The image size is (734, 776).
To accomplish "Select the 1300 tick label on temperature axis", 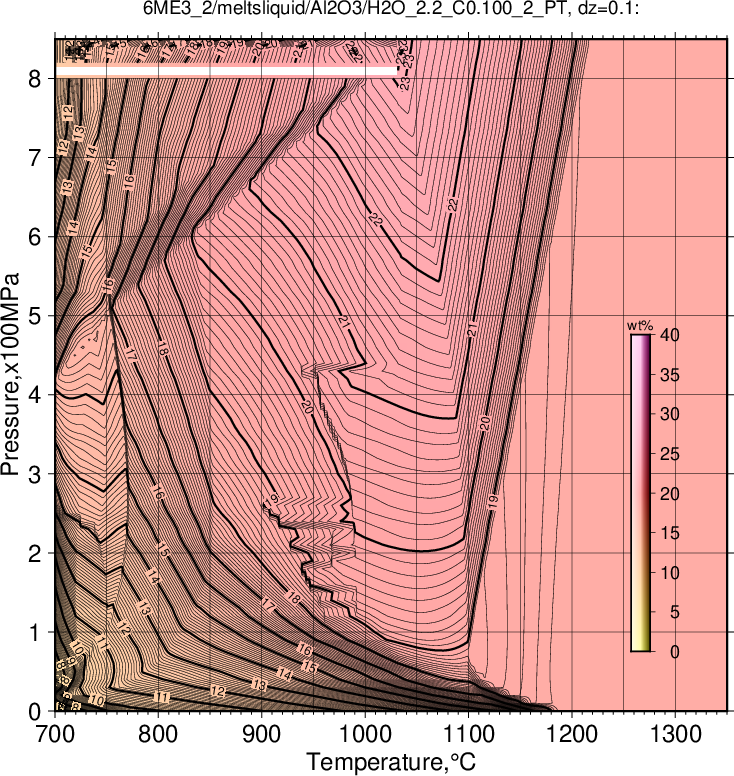I will [675, 734].
